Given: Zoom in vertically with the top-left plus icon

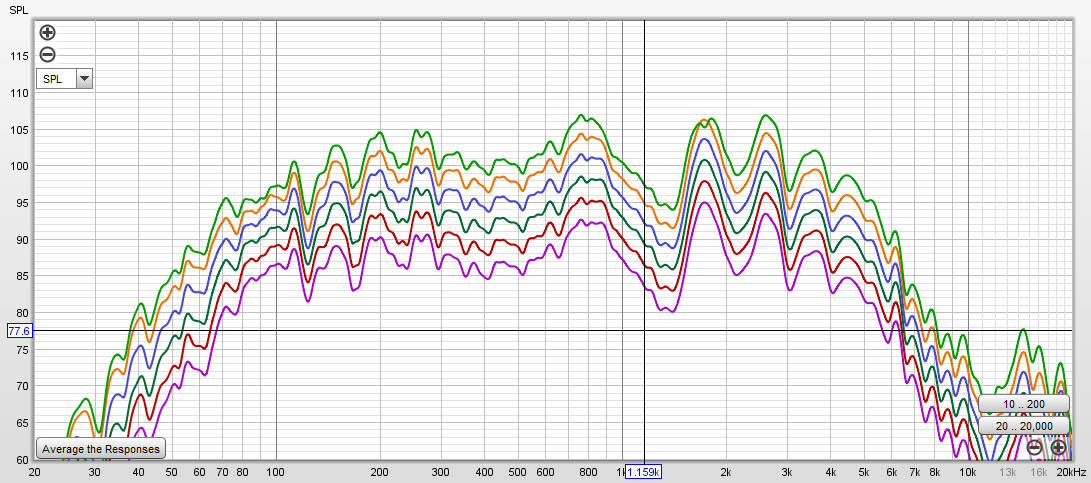Looking at the screenshot, I should pos(47,32).
